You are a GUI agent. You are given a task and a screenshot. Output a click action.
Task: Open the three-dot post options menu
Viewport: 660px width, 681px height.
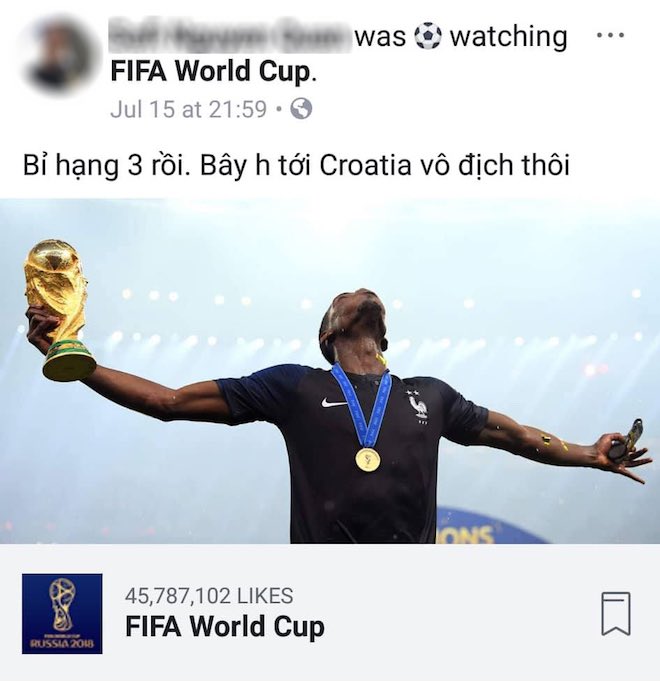(610, 35)
